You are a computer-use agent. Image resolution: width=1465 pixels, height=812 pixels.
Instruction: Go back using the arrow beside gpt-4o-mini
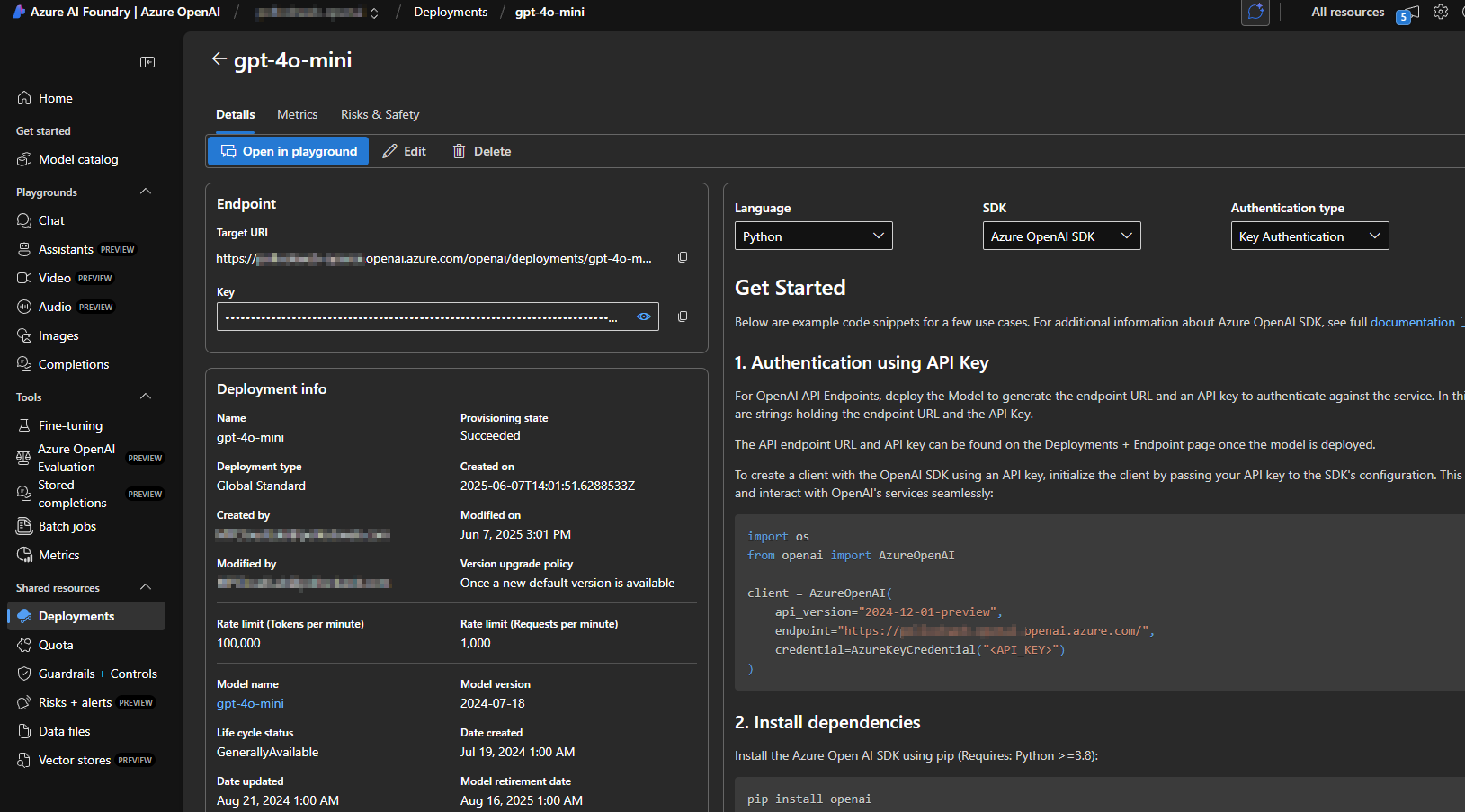(219, 59)
